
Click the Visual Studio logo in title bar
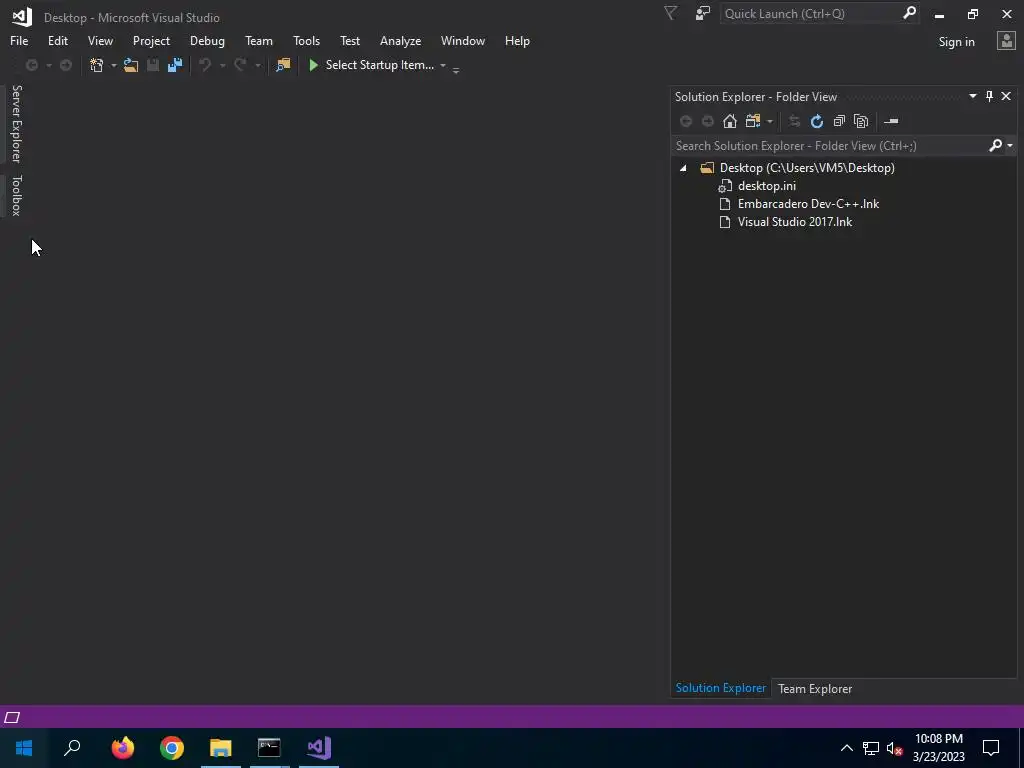click(22, 17)
